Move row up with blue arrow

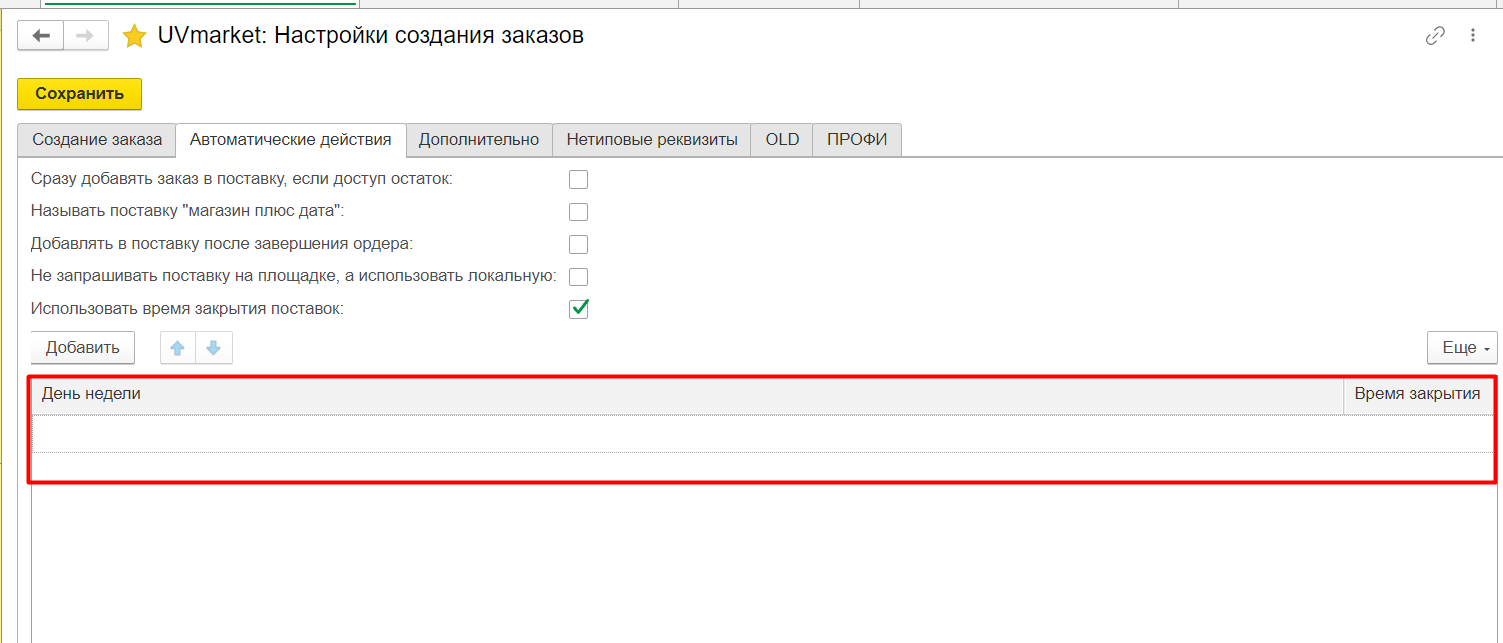pyautogui.click(x=178, y=348)
